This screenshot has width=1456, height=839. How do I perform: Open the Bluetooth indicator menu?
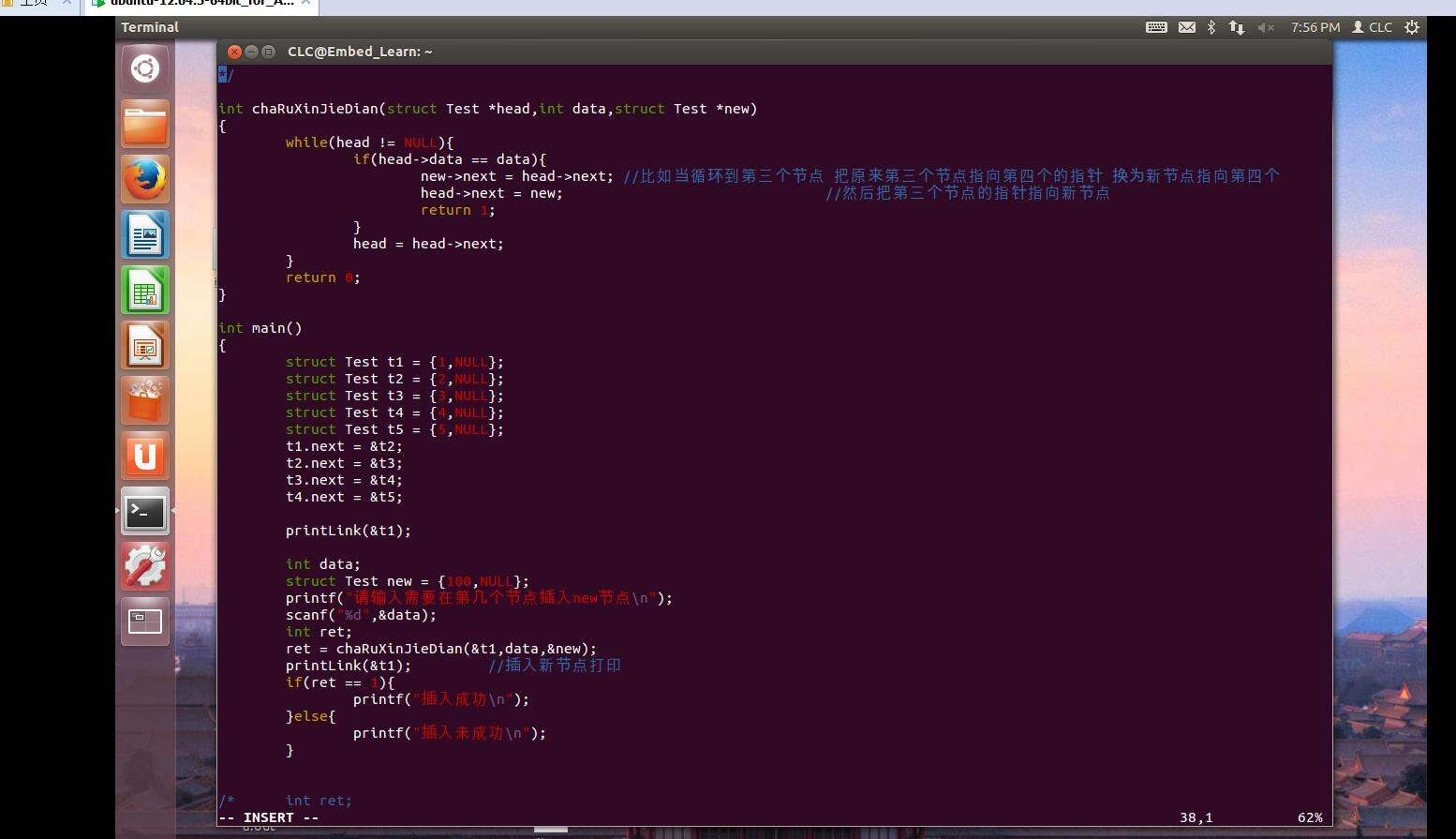(x=1211, y=28)
